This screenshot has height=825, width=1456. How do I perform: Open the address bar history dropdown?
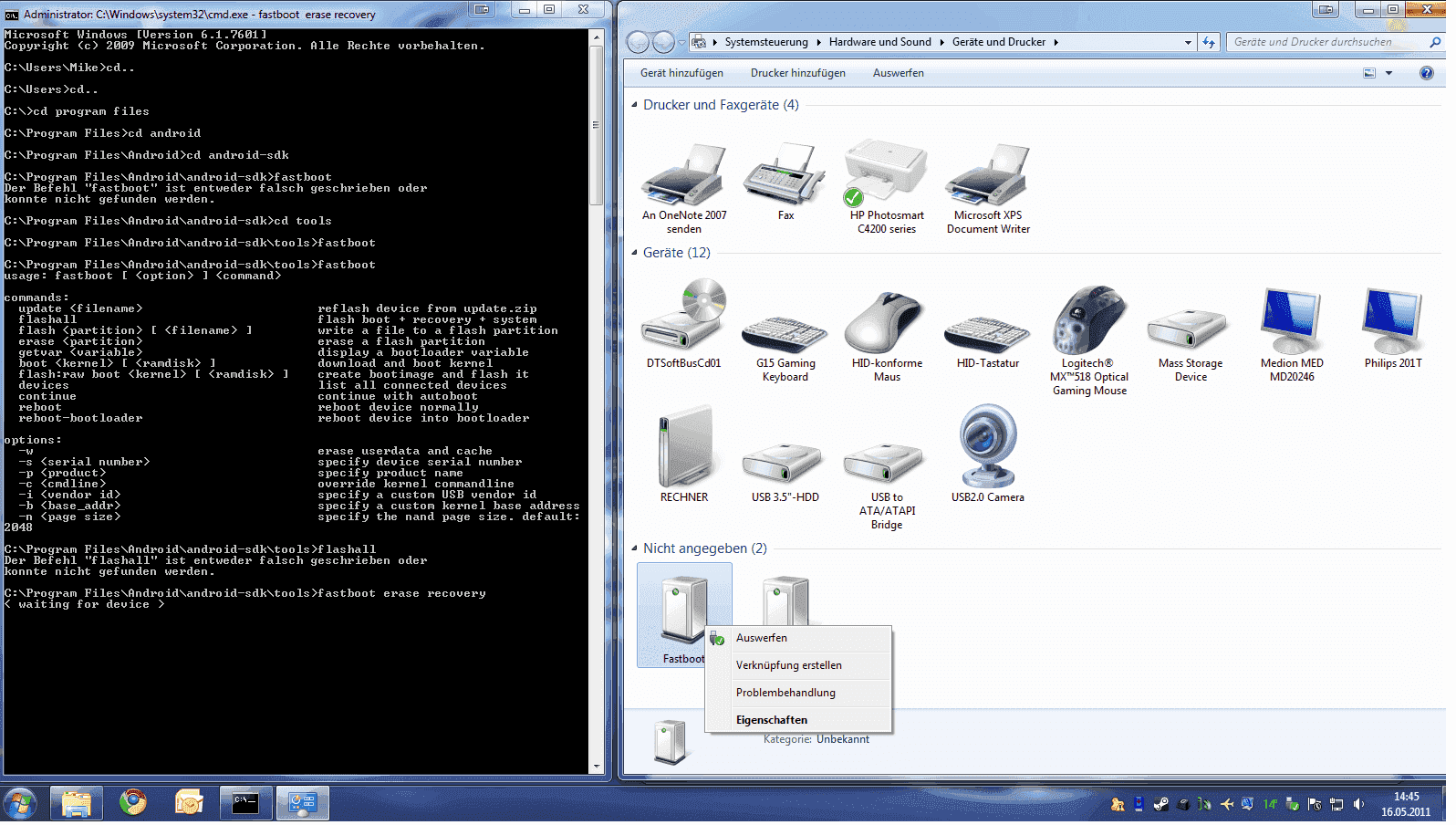click(1188, 42)
